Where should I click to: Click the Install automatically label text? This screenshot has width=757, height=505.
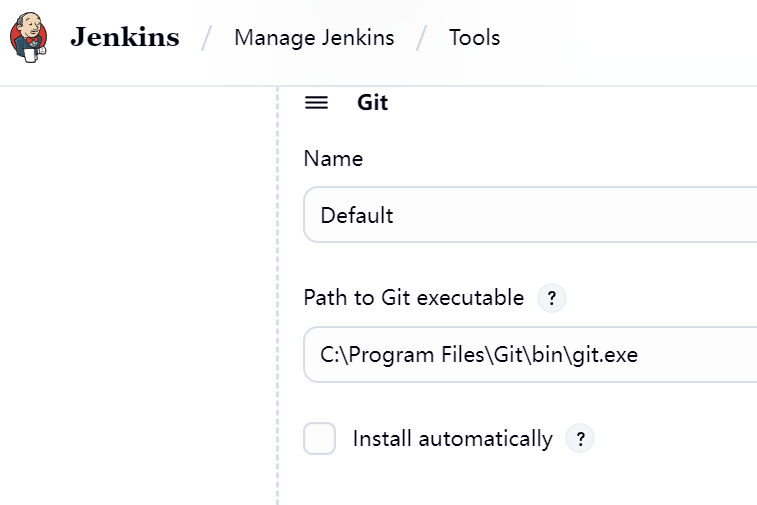pyautogui.click(x=452, y=439)
